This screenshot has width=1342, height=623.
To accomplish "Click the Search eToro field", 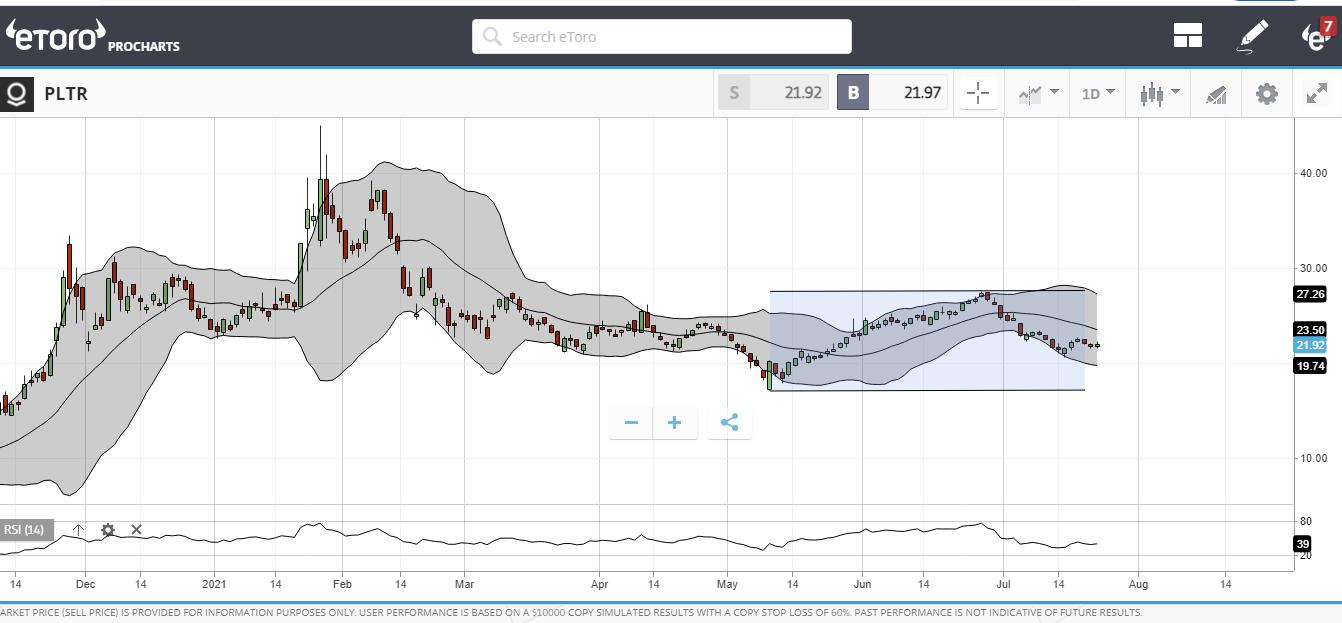I will click(x=662, y=37).
